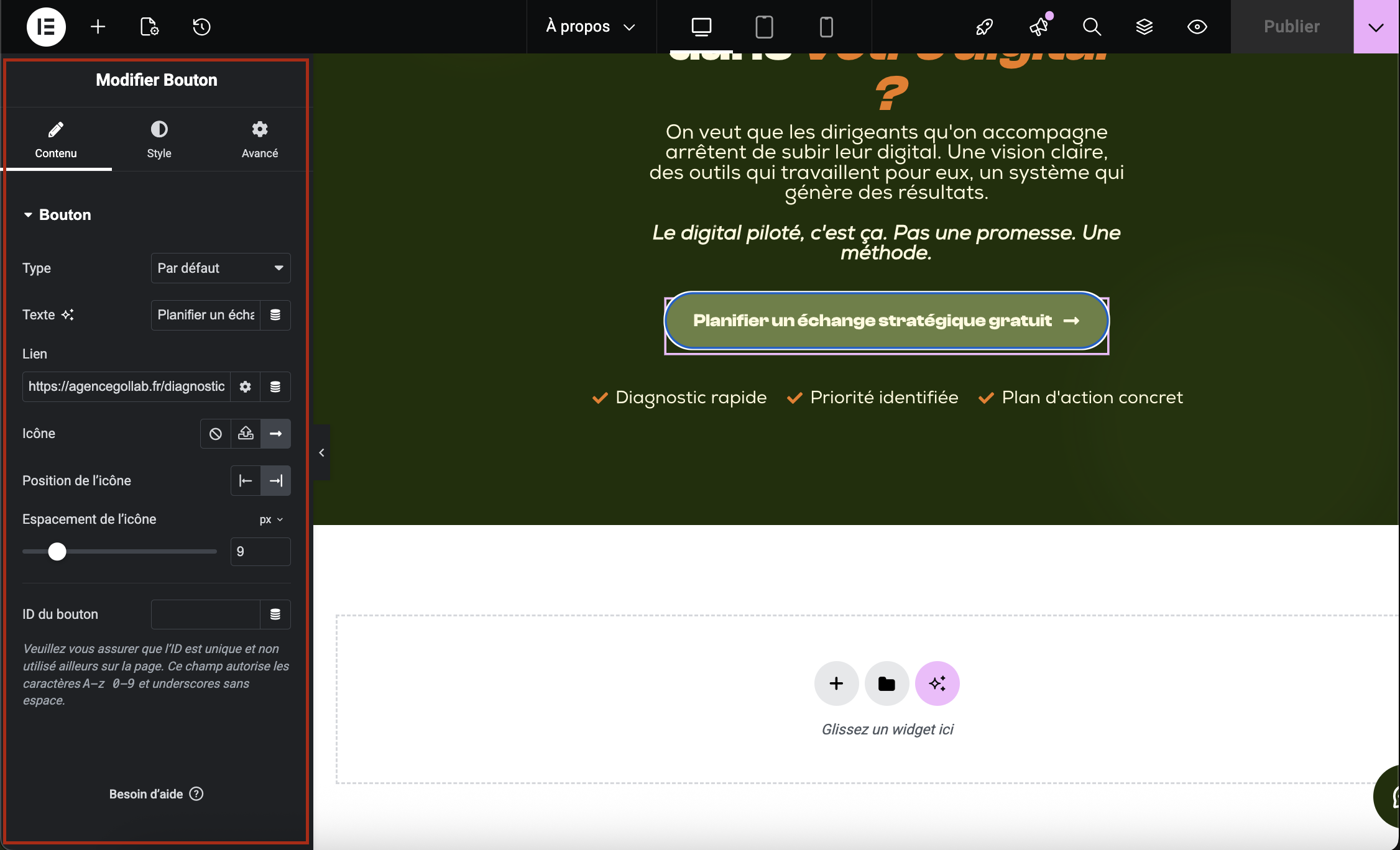Click the Priorité identifiée list item
Image resolution: width=1400 pixels, height=850 pixels.
tap(873, 398)
